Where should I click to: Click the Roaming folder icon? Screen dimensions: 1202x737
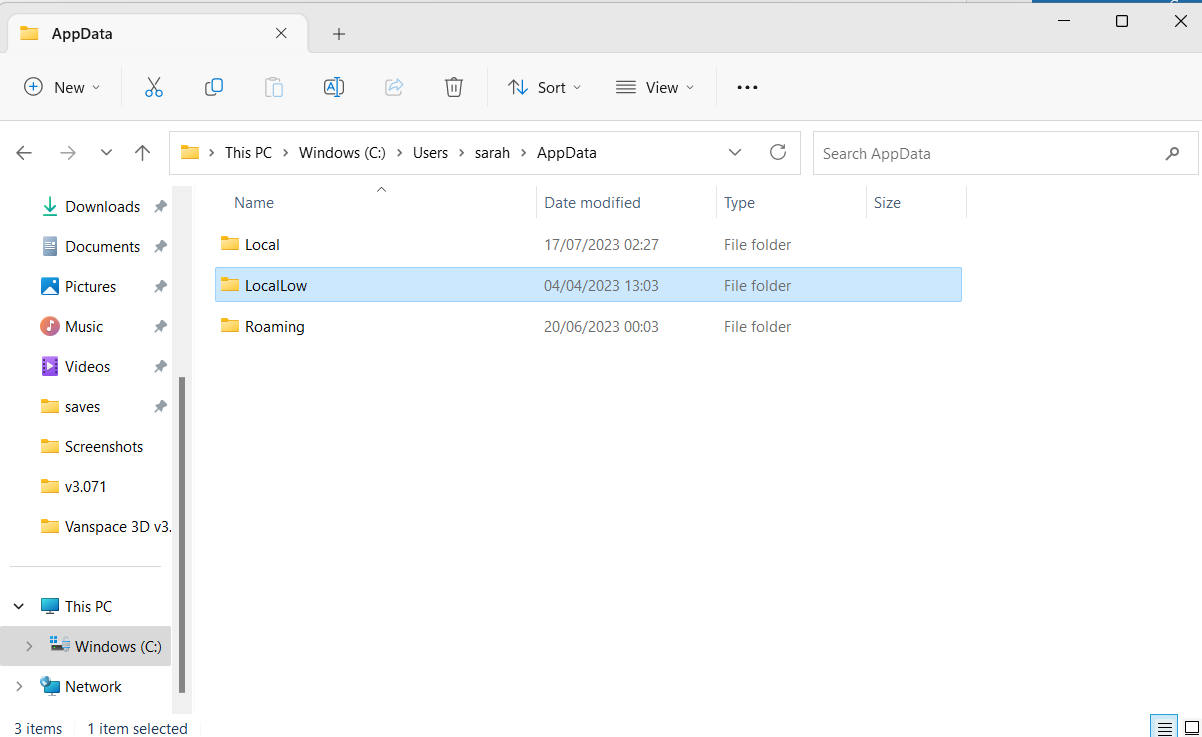[x=230, y=325]
